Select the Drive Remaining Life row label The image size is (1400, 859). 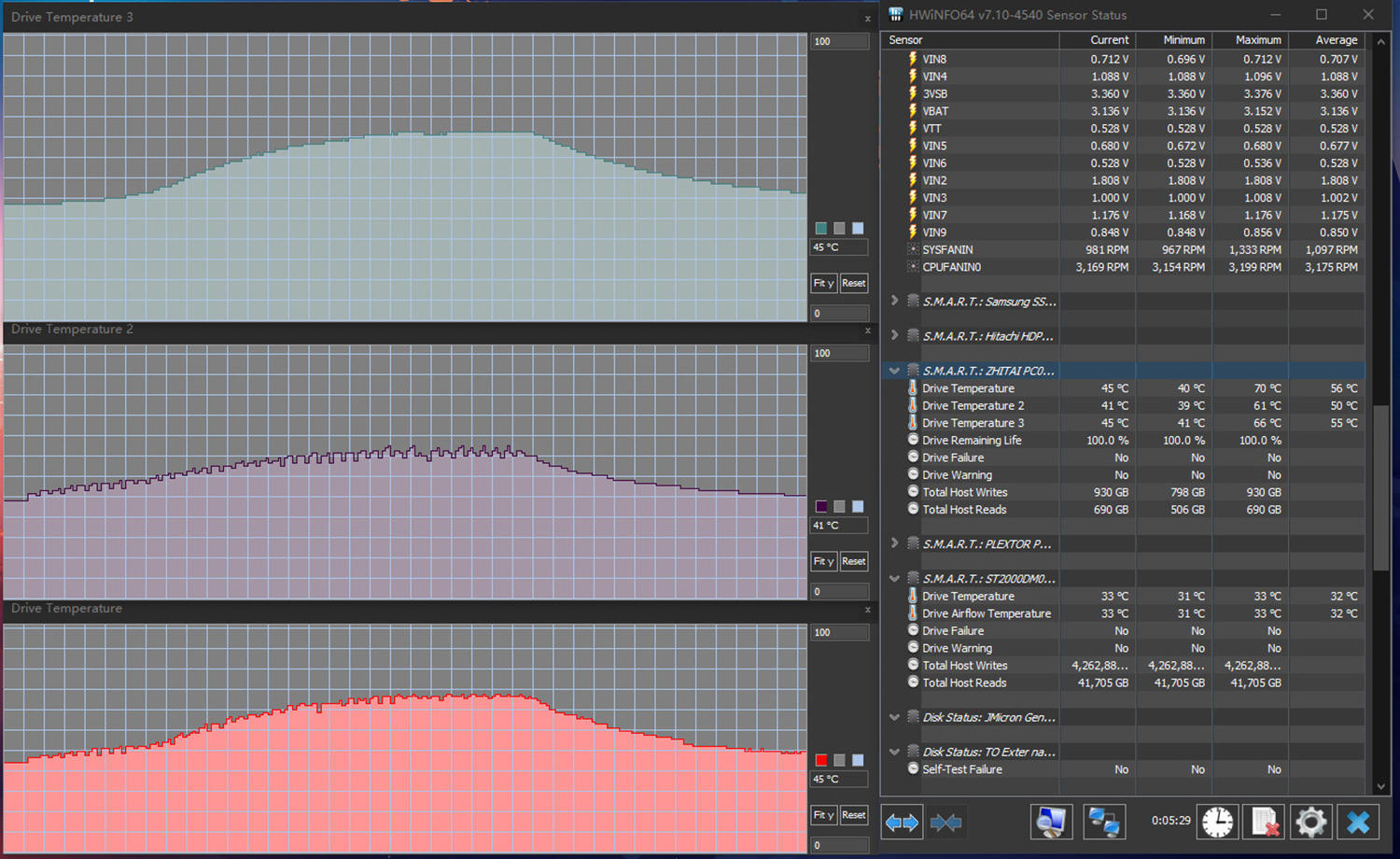972,440
